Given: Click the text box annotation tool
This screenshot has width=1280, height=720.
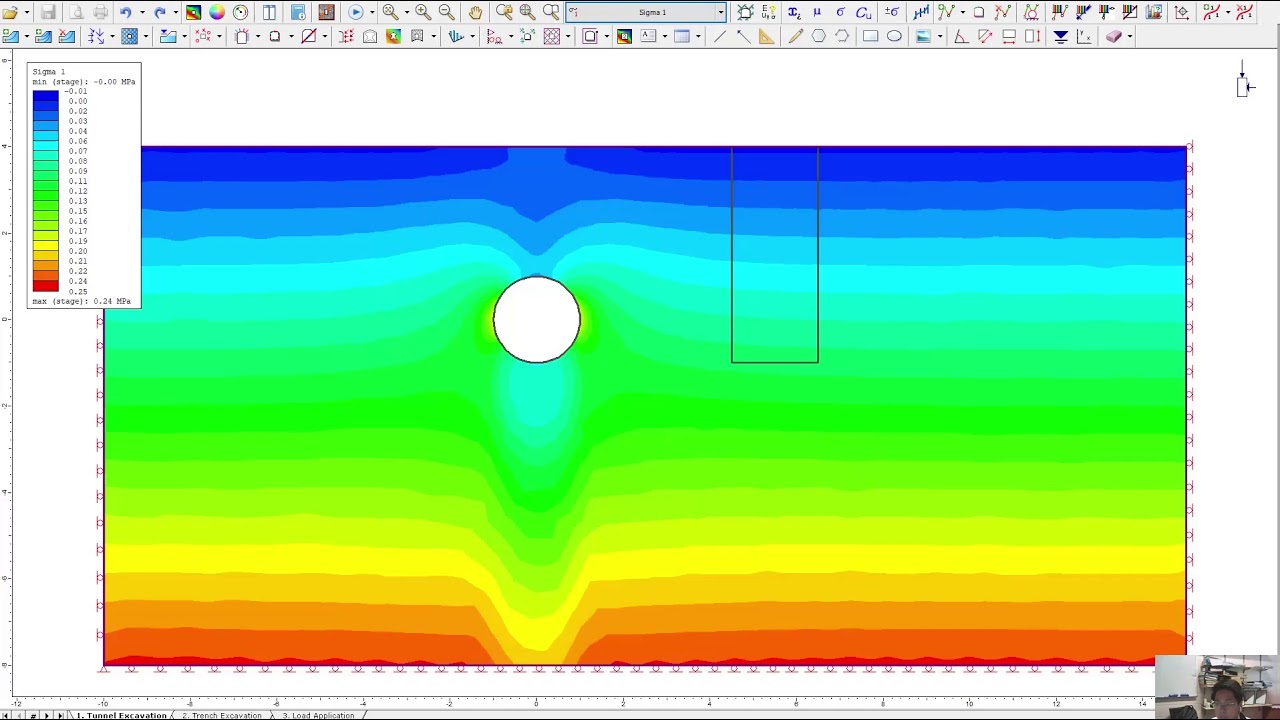Looking at the screenshot, I should coord(648,36).
